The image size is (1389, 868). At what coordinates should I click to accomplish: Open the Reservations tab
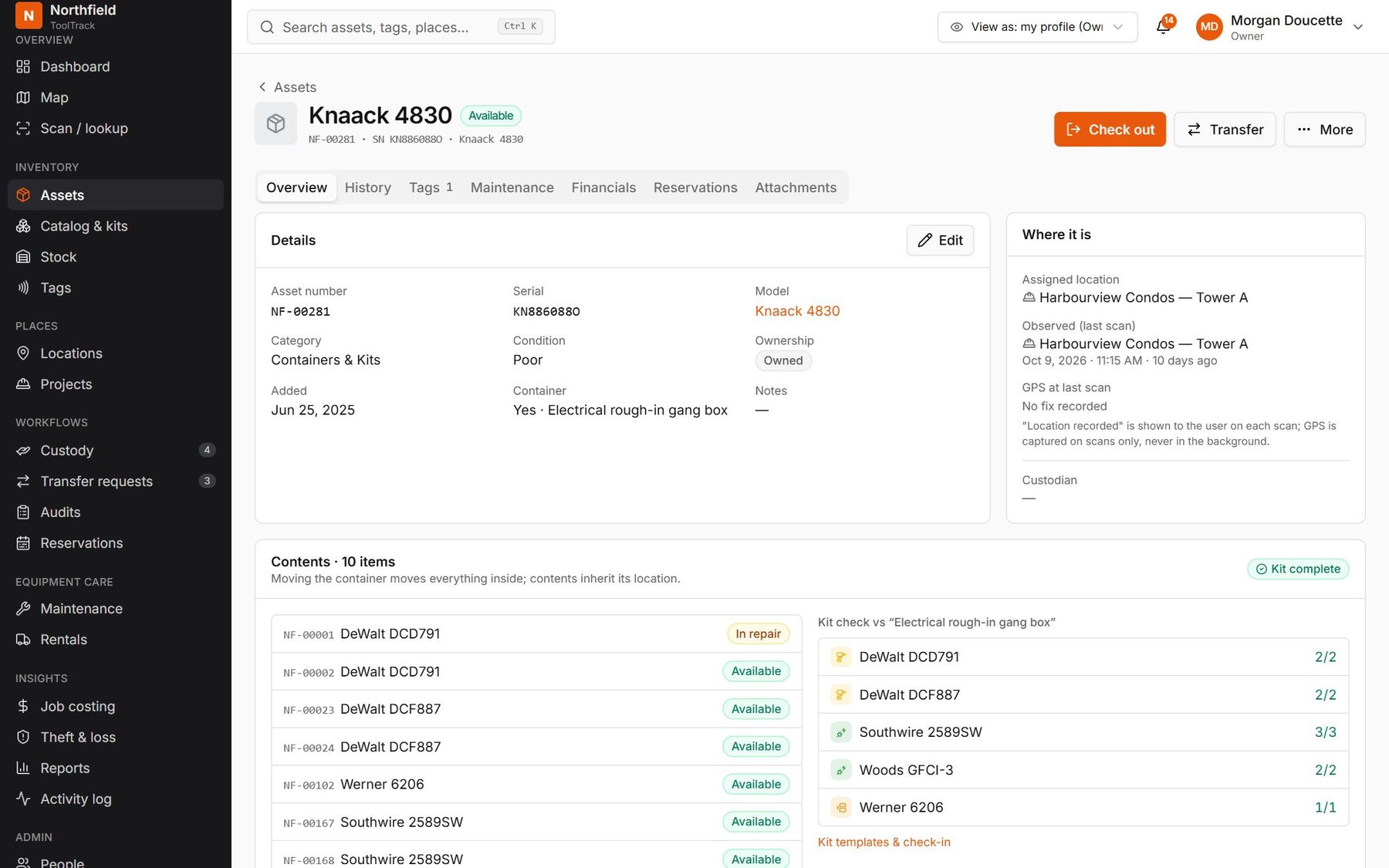(x=695, y=187)
